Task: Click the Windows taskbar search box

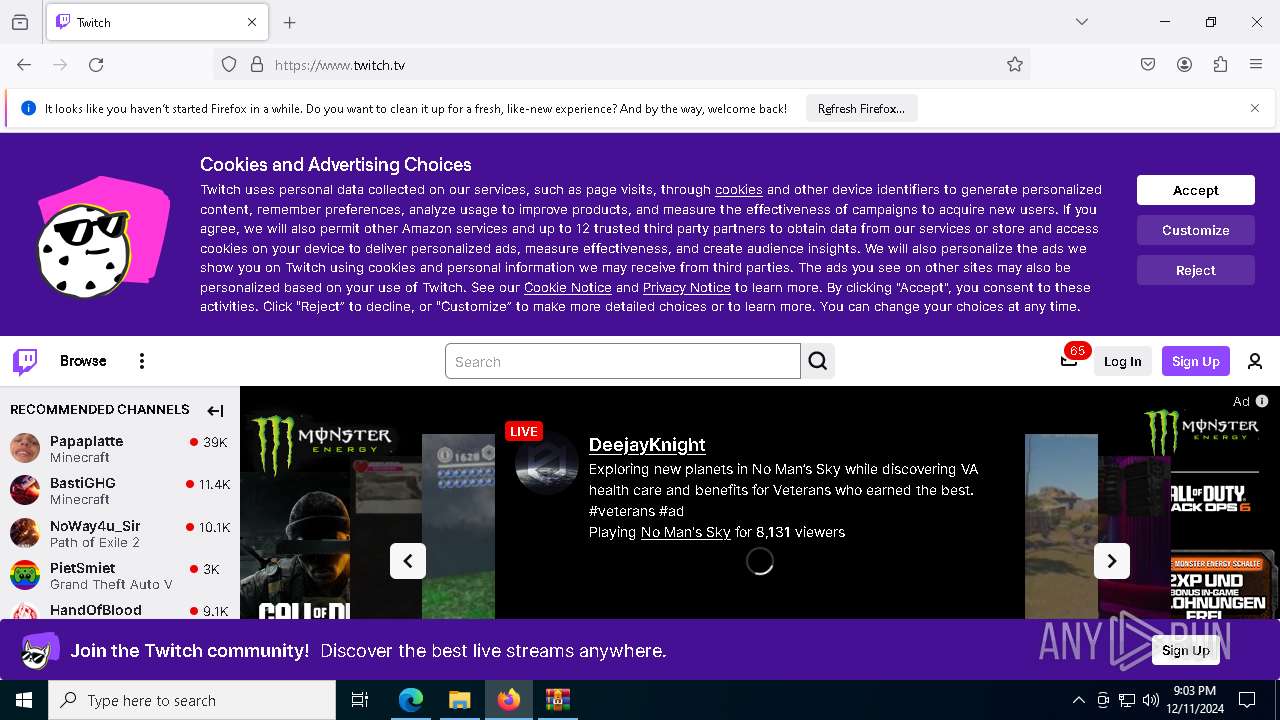Action: coord(192,700)
